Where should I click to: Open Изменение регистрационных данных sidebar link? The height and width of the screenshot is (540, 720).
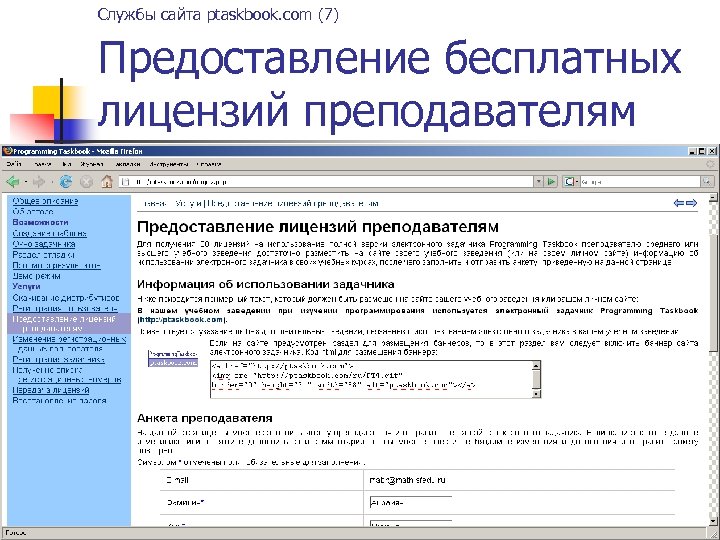coord(69,343)
